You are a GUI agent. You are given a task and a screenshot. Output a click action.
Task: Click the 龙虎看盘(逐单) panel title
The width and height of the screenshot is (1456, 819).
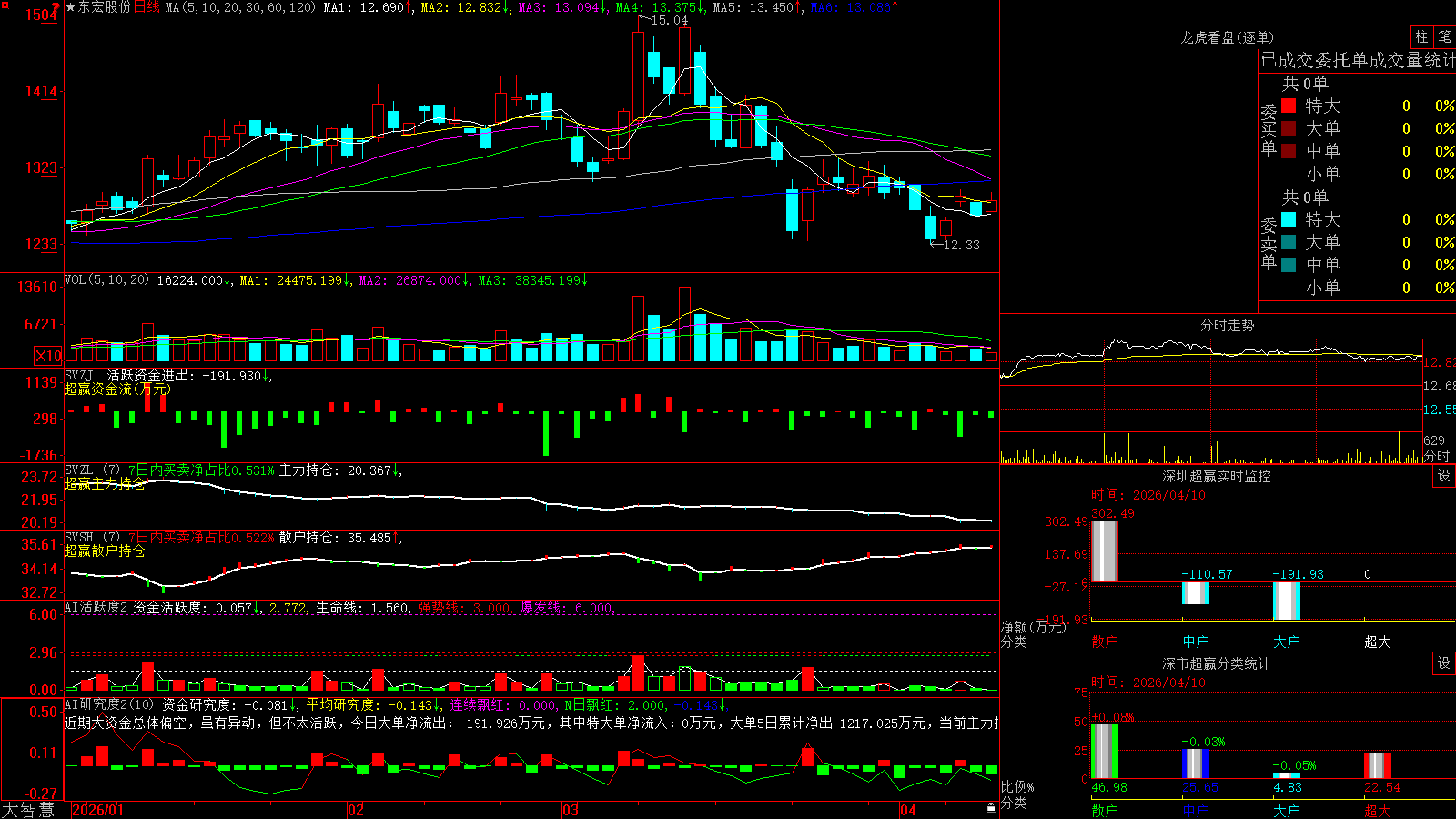pos(1228,37)
